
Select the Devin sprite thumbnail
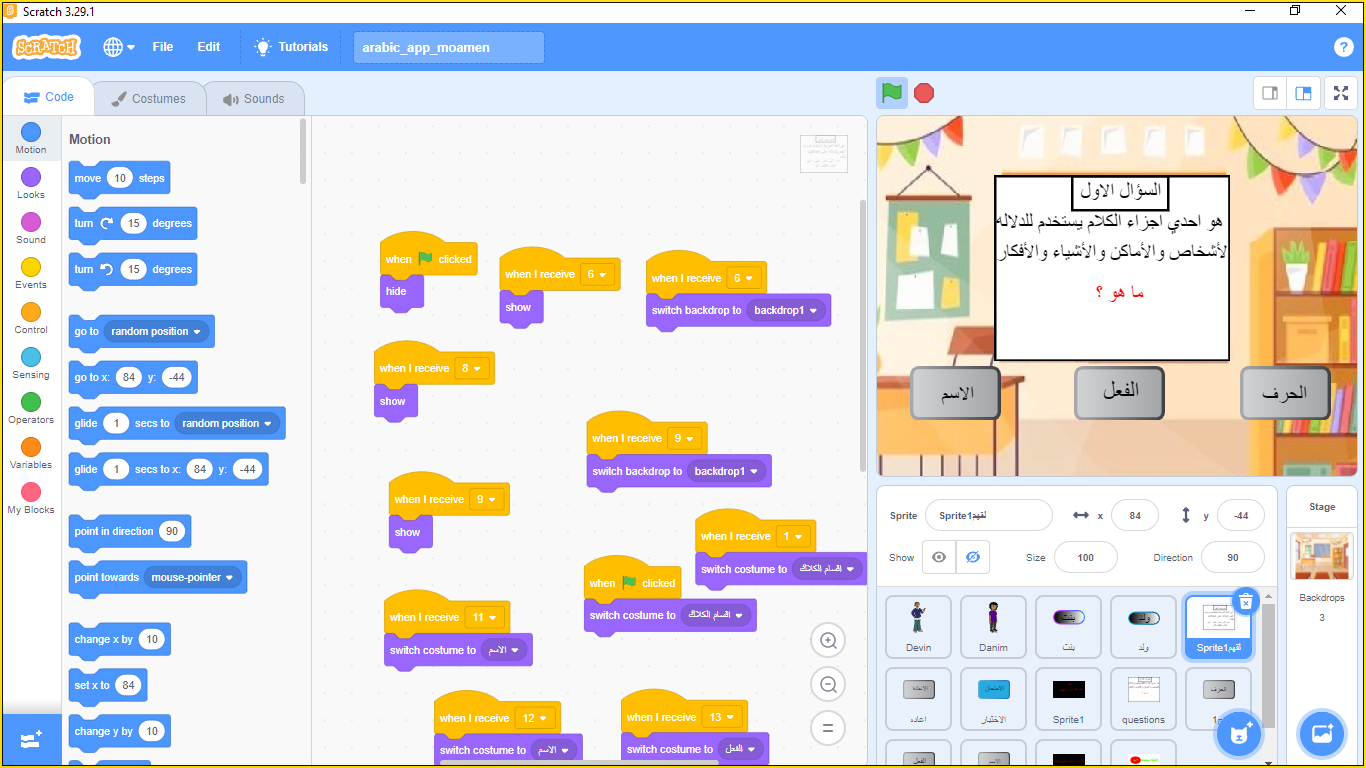tap(918, 627)
